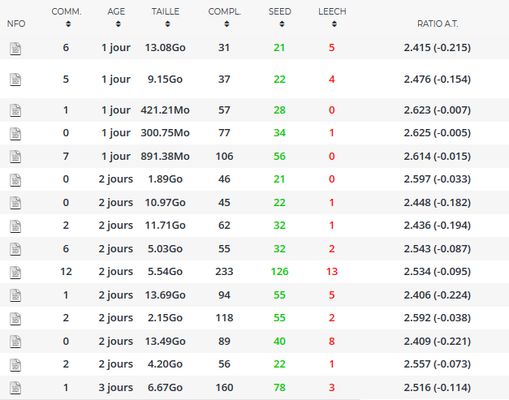This screenshot has width=509, height=400.
Task: Sort by SEED column arrows
Action: coord(282,24)
